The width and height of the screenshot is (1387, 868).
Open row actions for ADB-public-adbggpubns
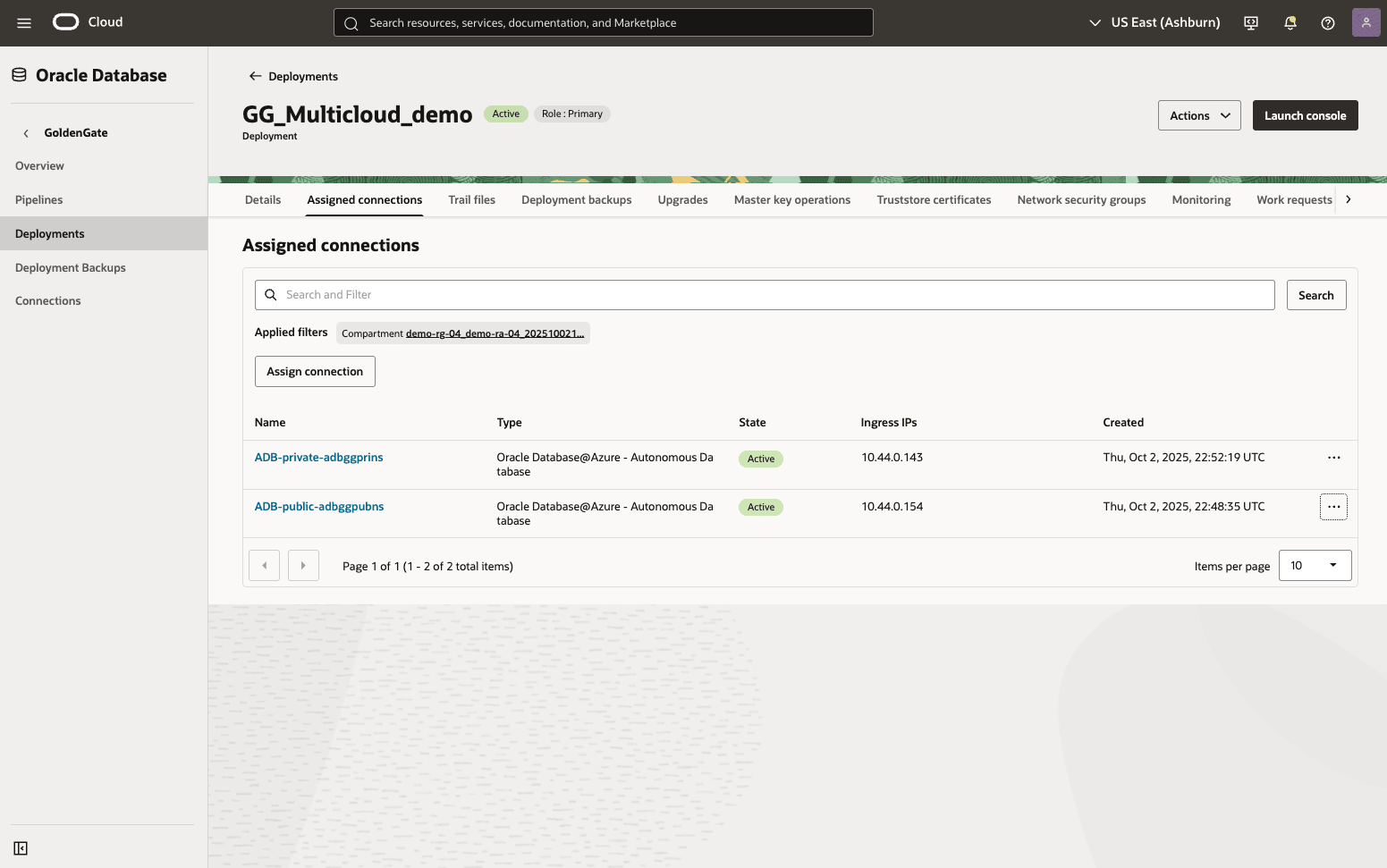[1333, 506]
